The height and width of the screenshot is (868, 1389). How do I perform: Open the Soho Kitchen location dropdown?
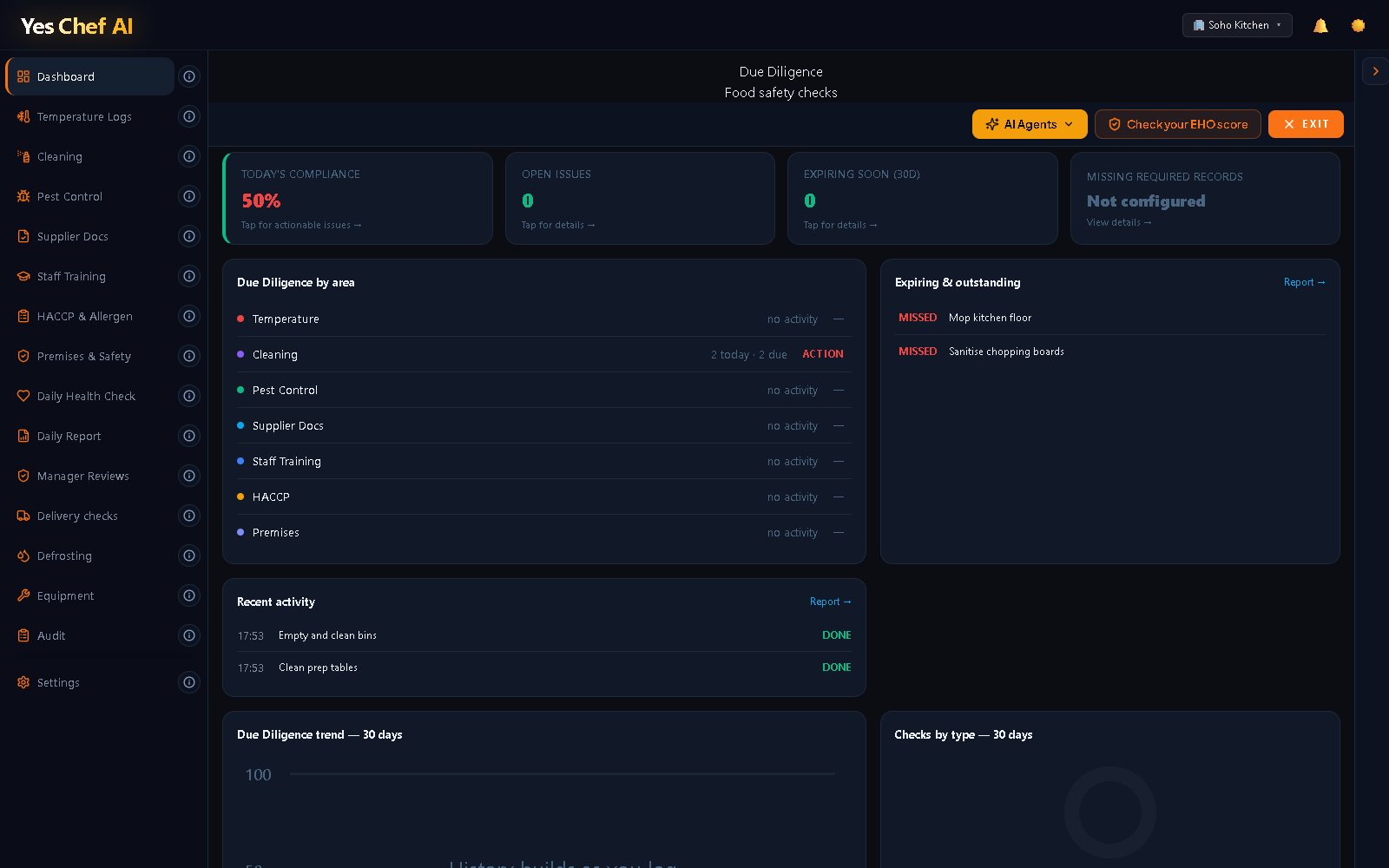(1237, 25)
